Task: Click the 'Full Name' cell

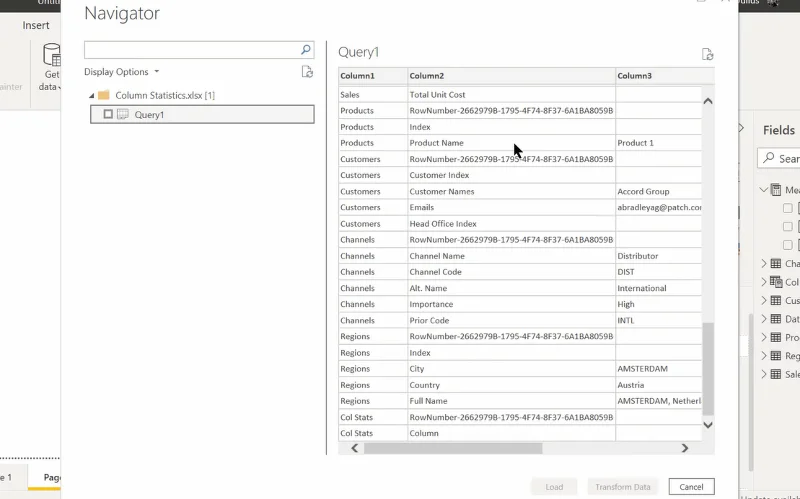Action: point(511,401)
